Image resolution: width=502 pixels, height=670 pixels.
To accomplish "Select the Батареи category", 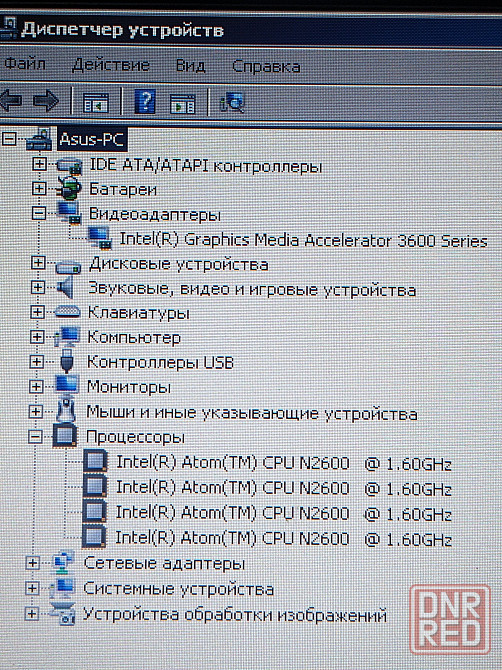I will point(123,189).
